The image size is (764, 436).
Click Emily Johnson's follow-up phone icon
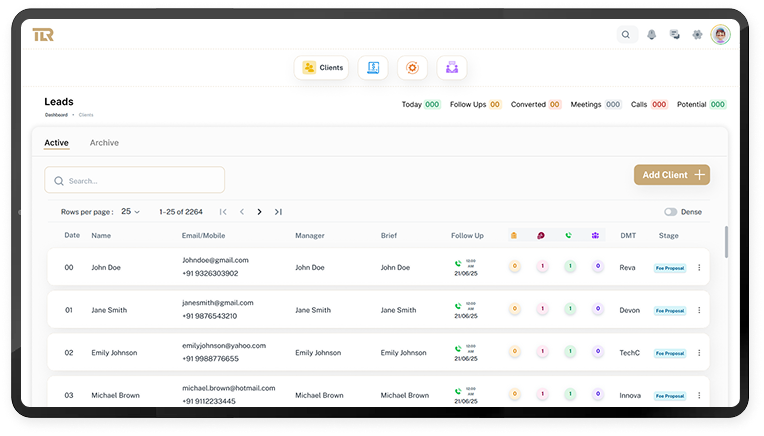pos(458,349)
